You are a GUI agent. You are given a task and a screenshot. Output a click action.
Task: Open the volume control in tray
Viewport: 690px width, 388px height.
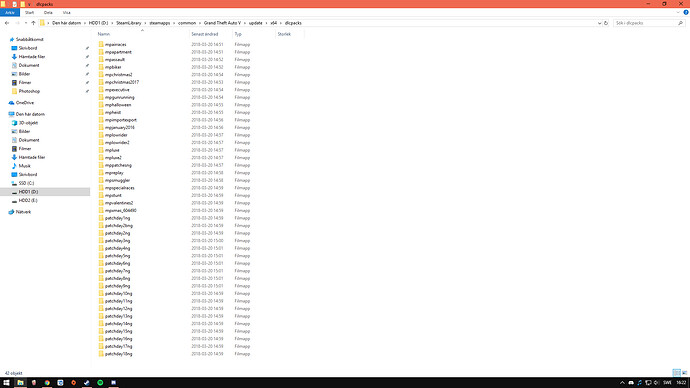point(656,383)
